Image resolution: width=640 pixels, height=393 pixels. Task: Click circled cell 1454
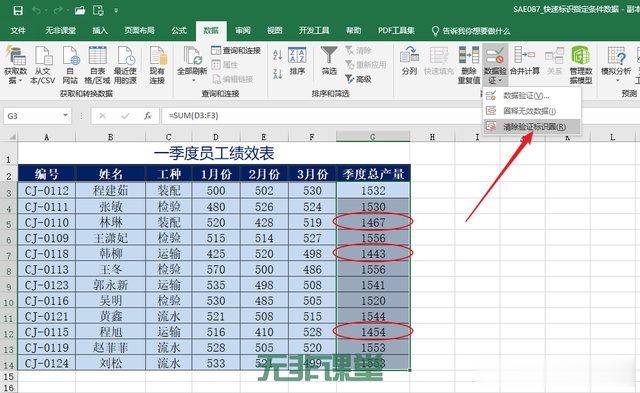[373, 332]
